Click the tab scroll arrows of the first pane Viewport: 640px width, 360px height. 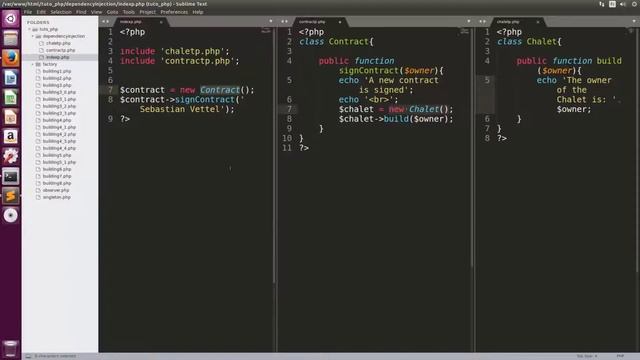[x=105, y=22]
